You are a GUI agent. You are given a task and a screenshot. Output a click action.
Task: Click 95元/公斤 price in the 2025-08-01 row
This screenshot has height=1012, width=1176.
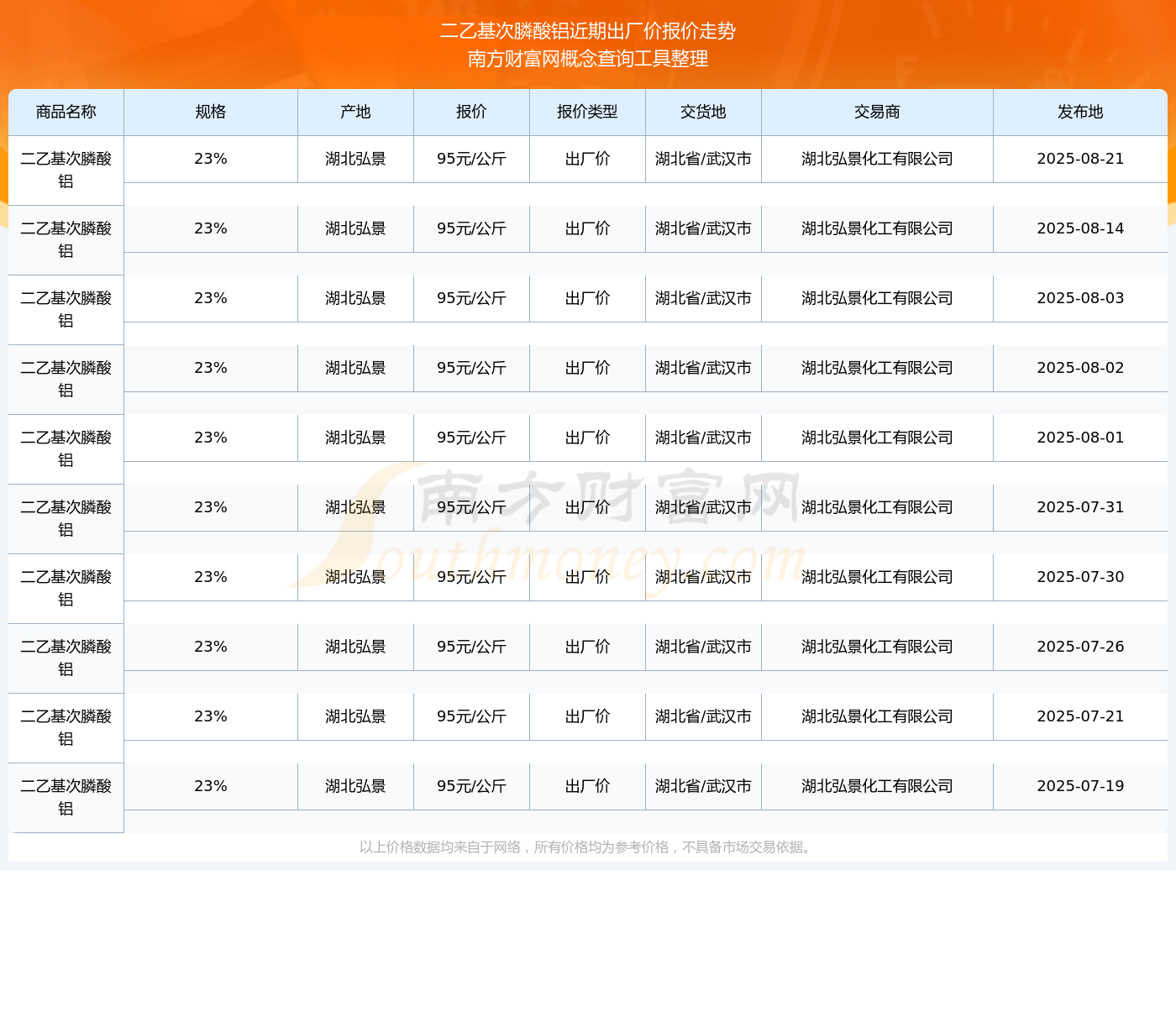(471, 438)
